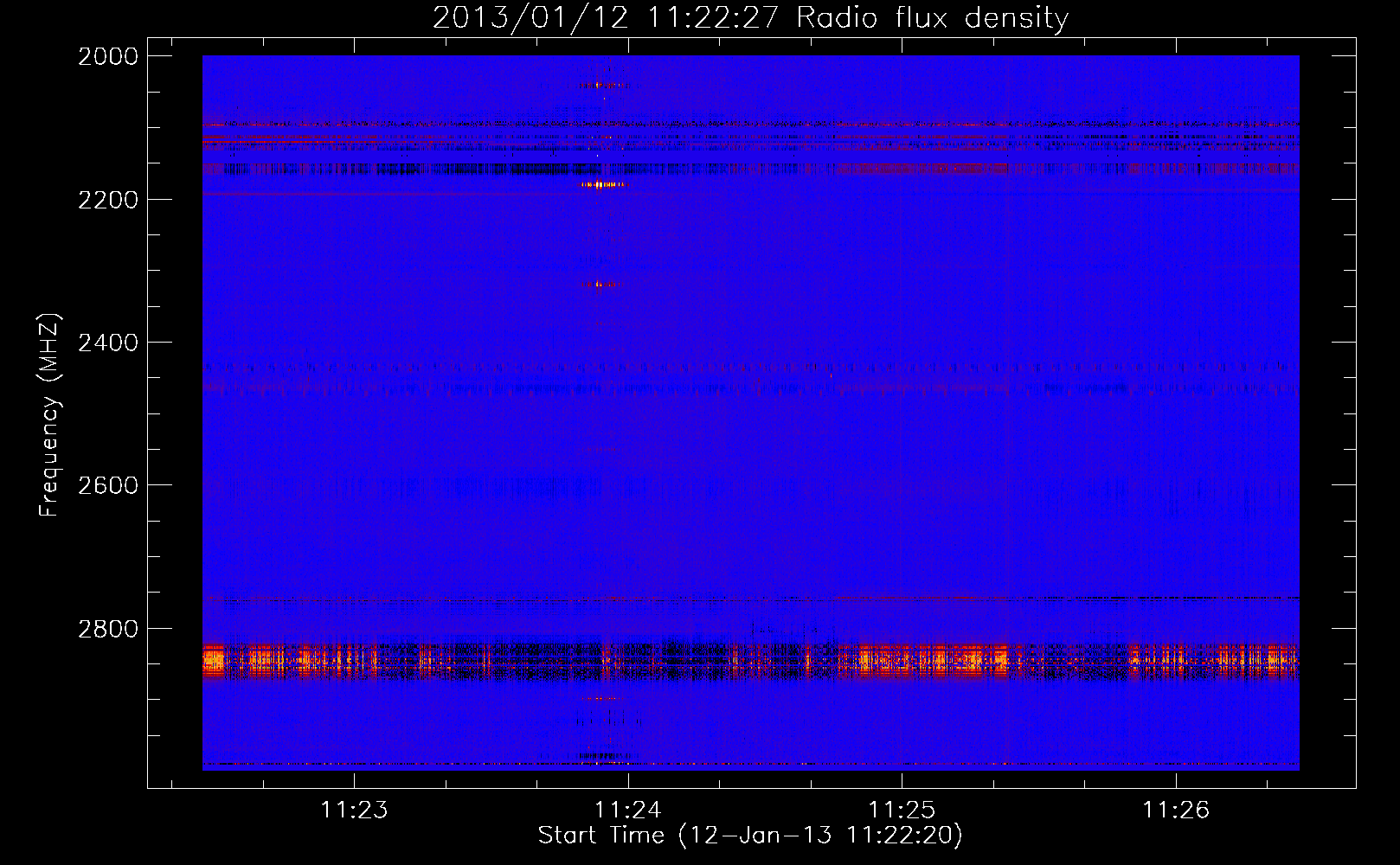Click the red burst spot near 2320 MHz
Image resolution: width=1400 pixels, height=865 pixels.
(599, 284)
